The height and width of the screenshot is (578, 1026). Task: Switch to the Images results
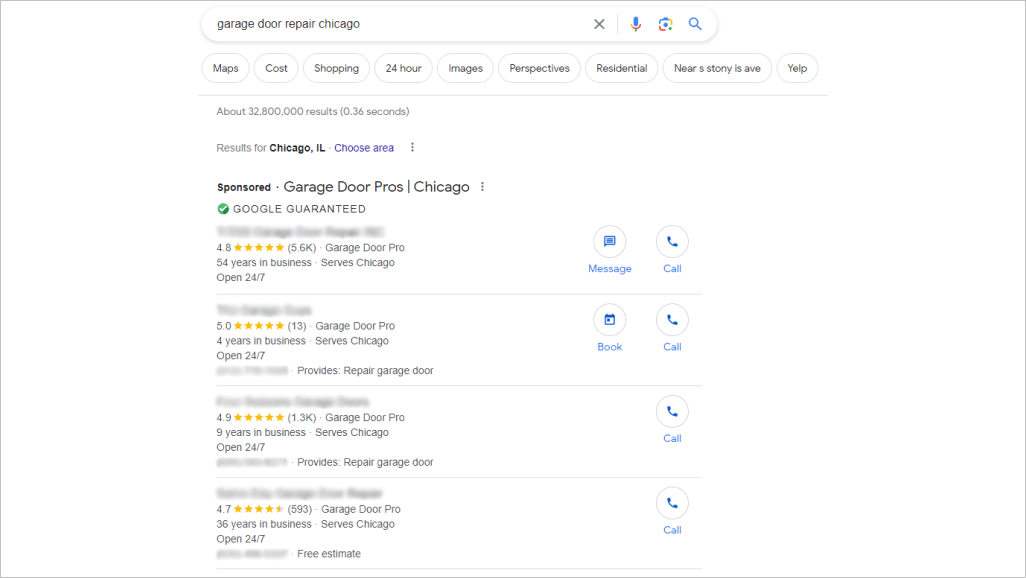[465, 68]
